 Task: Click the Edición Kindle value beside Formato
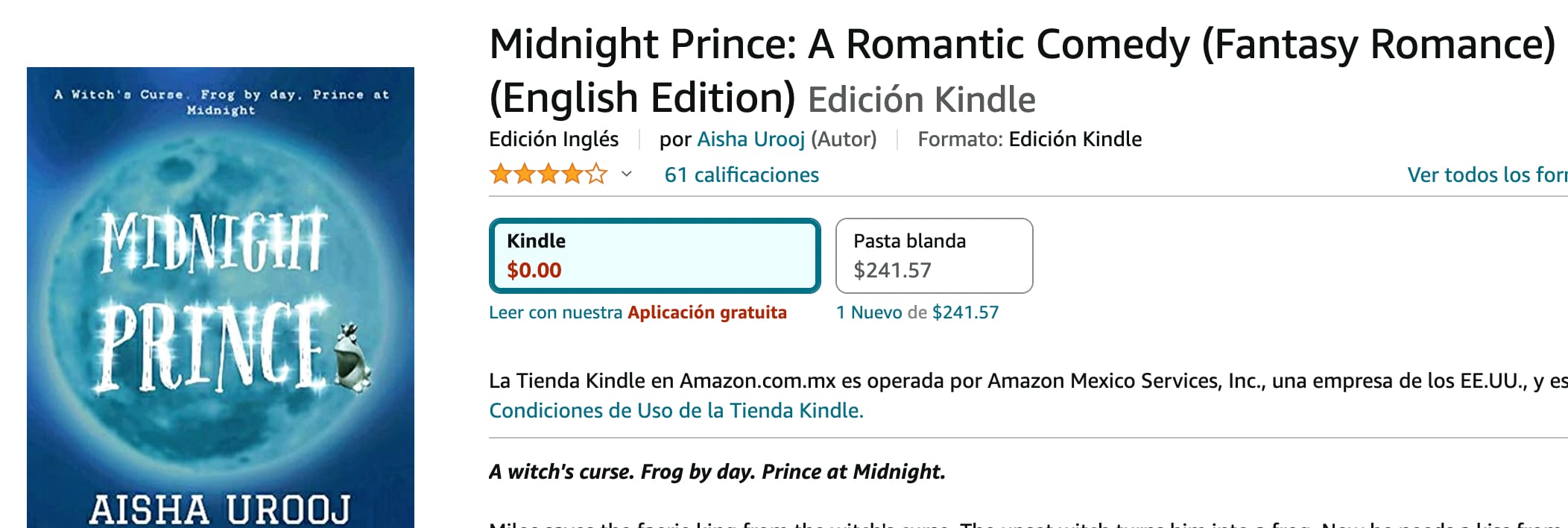tap(1075, 139)
